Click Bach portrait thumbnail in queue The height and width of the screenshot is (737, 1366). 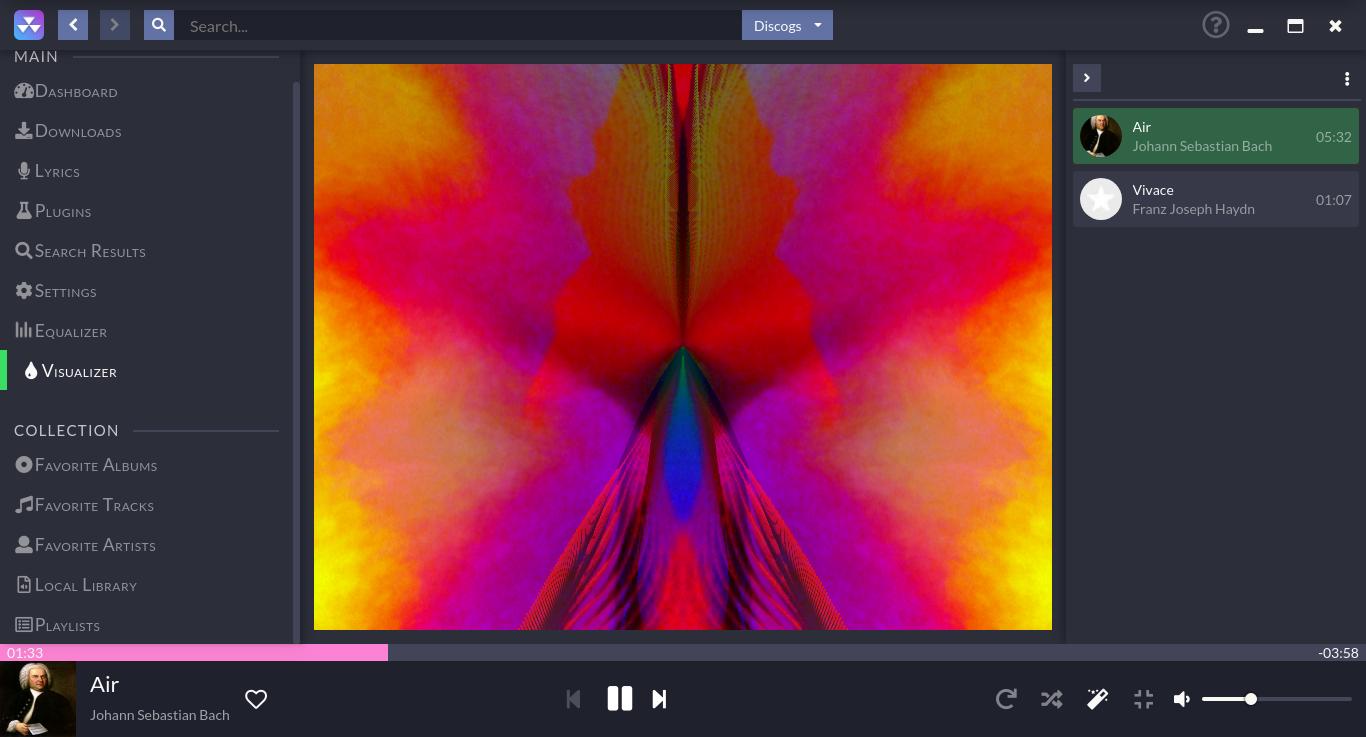click(x=1101, y=136)
